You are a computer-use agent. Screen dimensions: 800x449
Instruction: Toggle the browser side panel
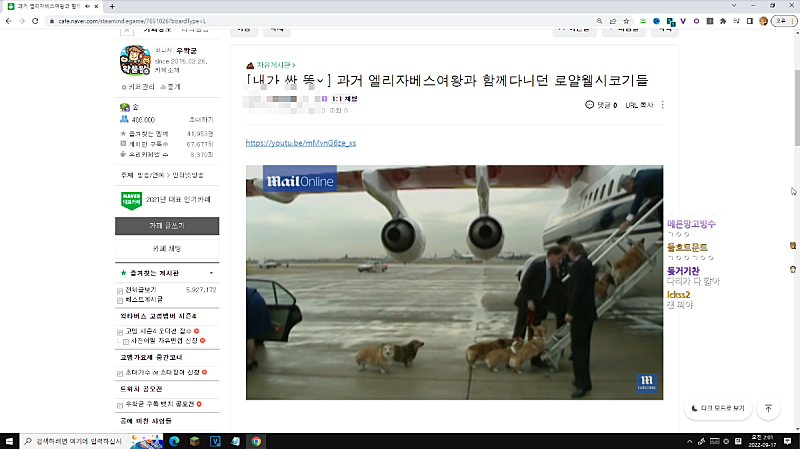pos(749,21)
